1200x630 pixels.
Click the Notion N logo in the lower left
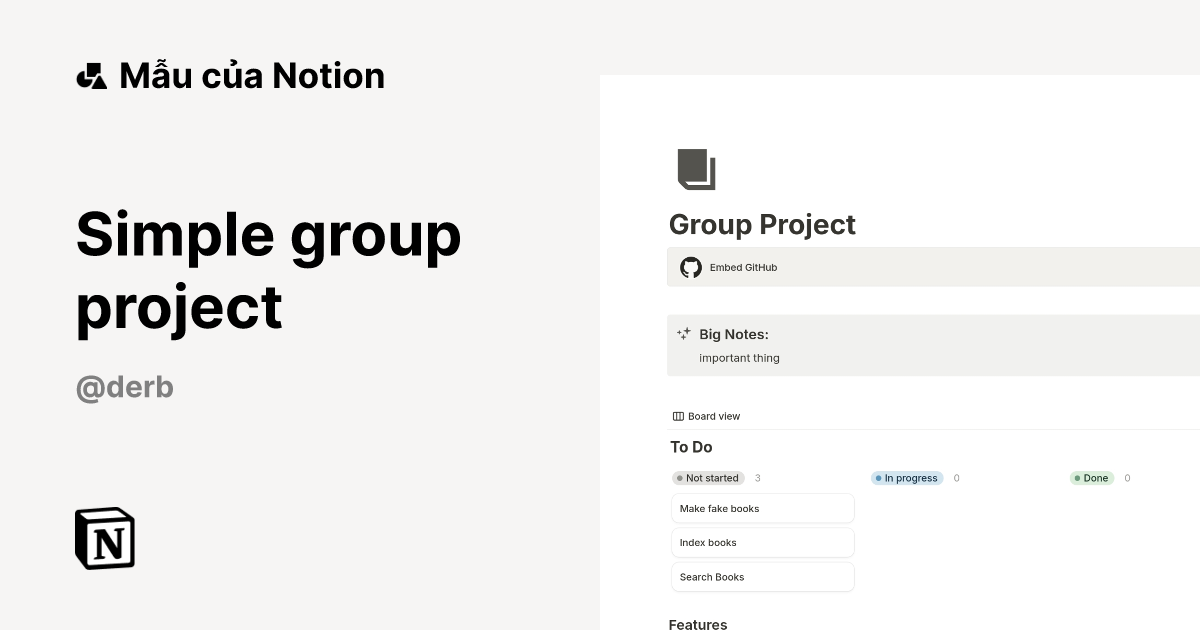[x=104, y=538]
